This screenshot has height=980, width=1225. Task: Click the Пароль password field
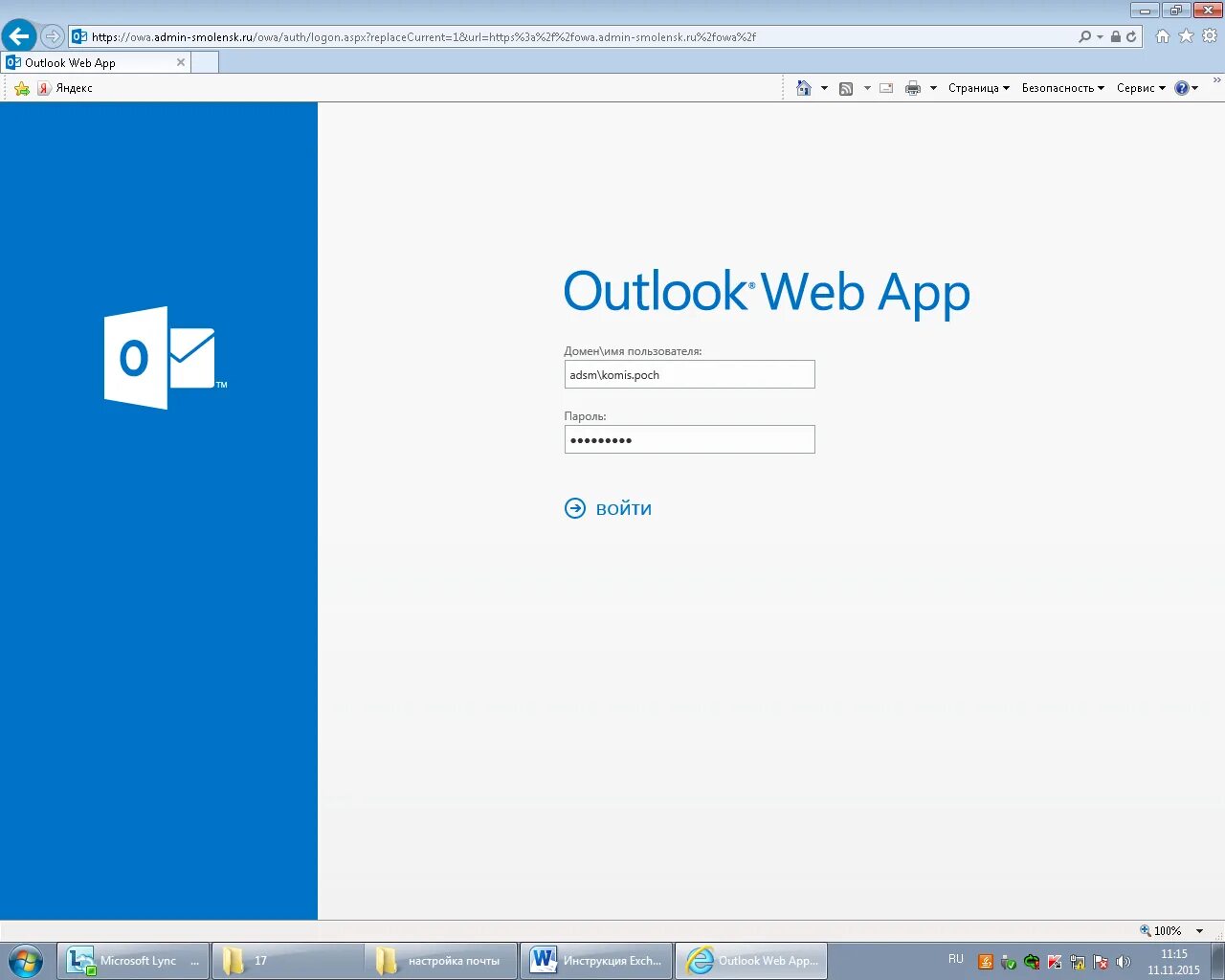pyautogui.click(x=689, y=439)
